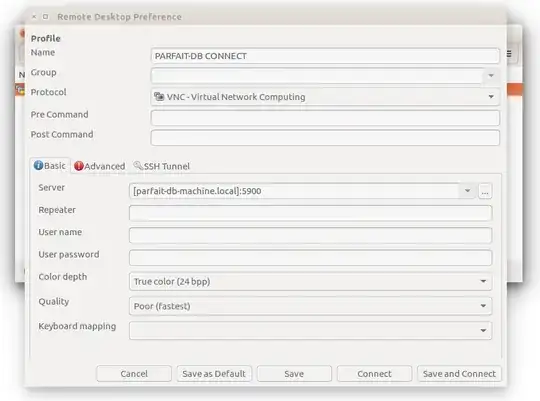Open the Group combo box dropdown arrow

491,75
